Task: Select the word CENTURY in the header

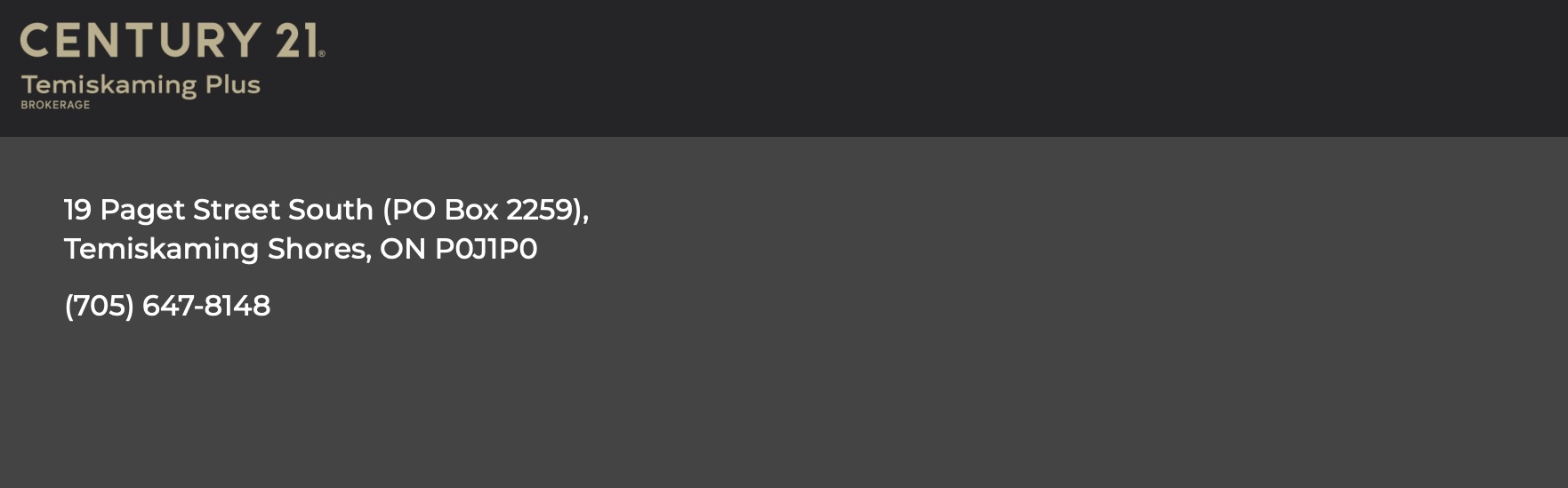Action: click(x=140, y=41)
